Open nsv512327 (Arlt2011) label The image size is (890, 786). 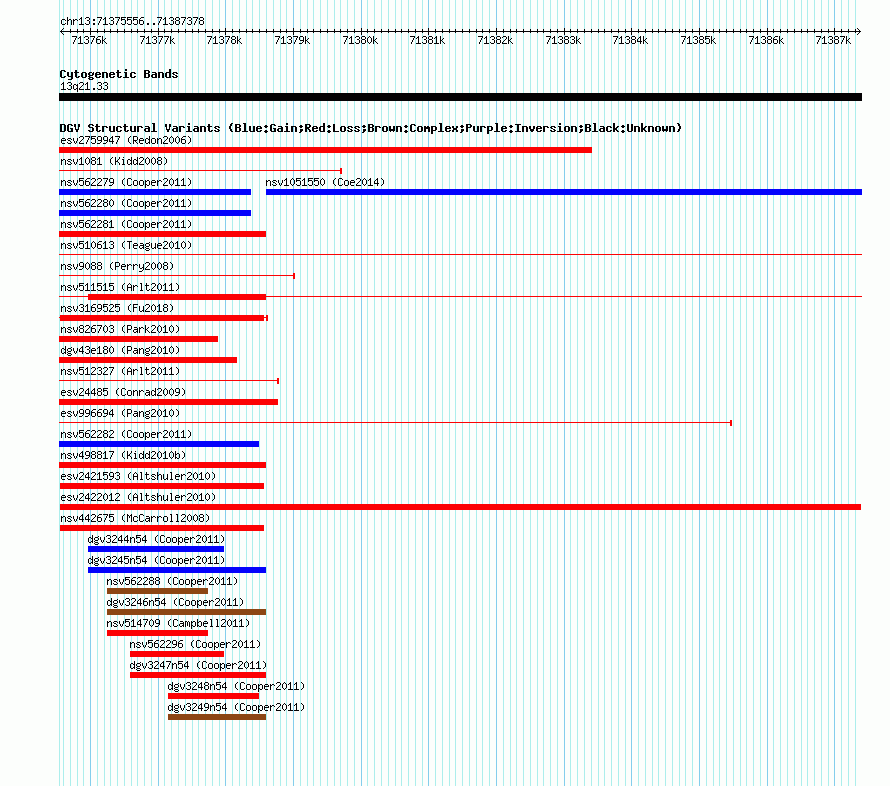point(120,371)
